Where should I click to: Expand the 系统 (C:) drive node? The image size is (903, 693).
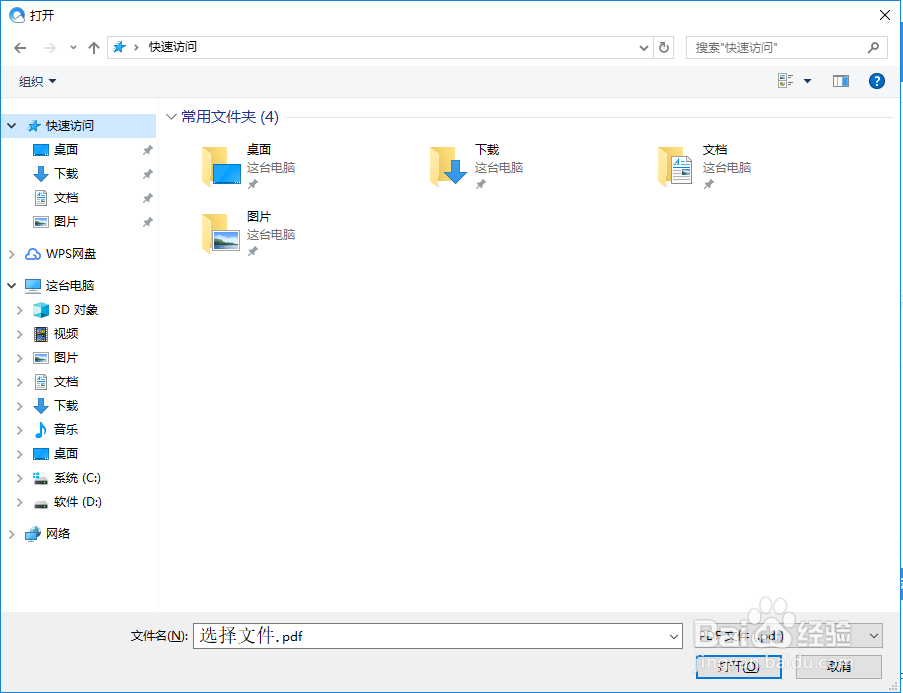coord(18,477)
